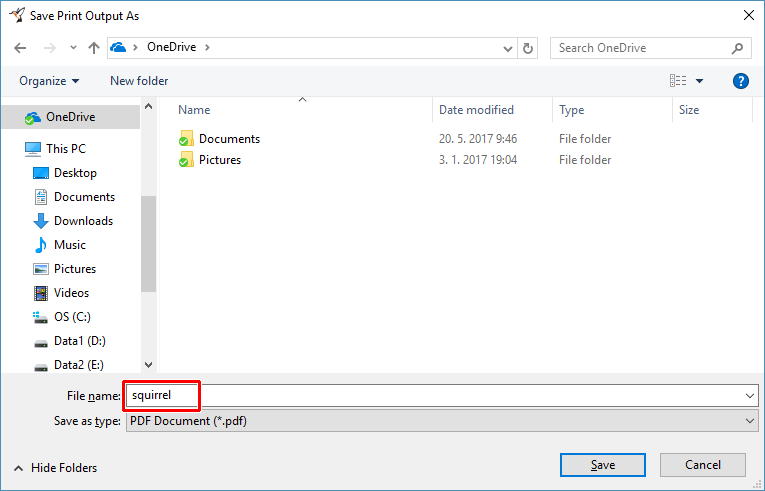This screenshot has height=491, width=765.
Task: Collapse the dialog with Hide Folders
Action: coord(55,468)
